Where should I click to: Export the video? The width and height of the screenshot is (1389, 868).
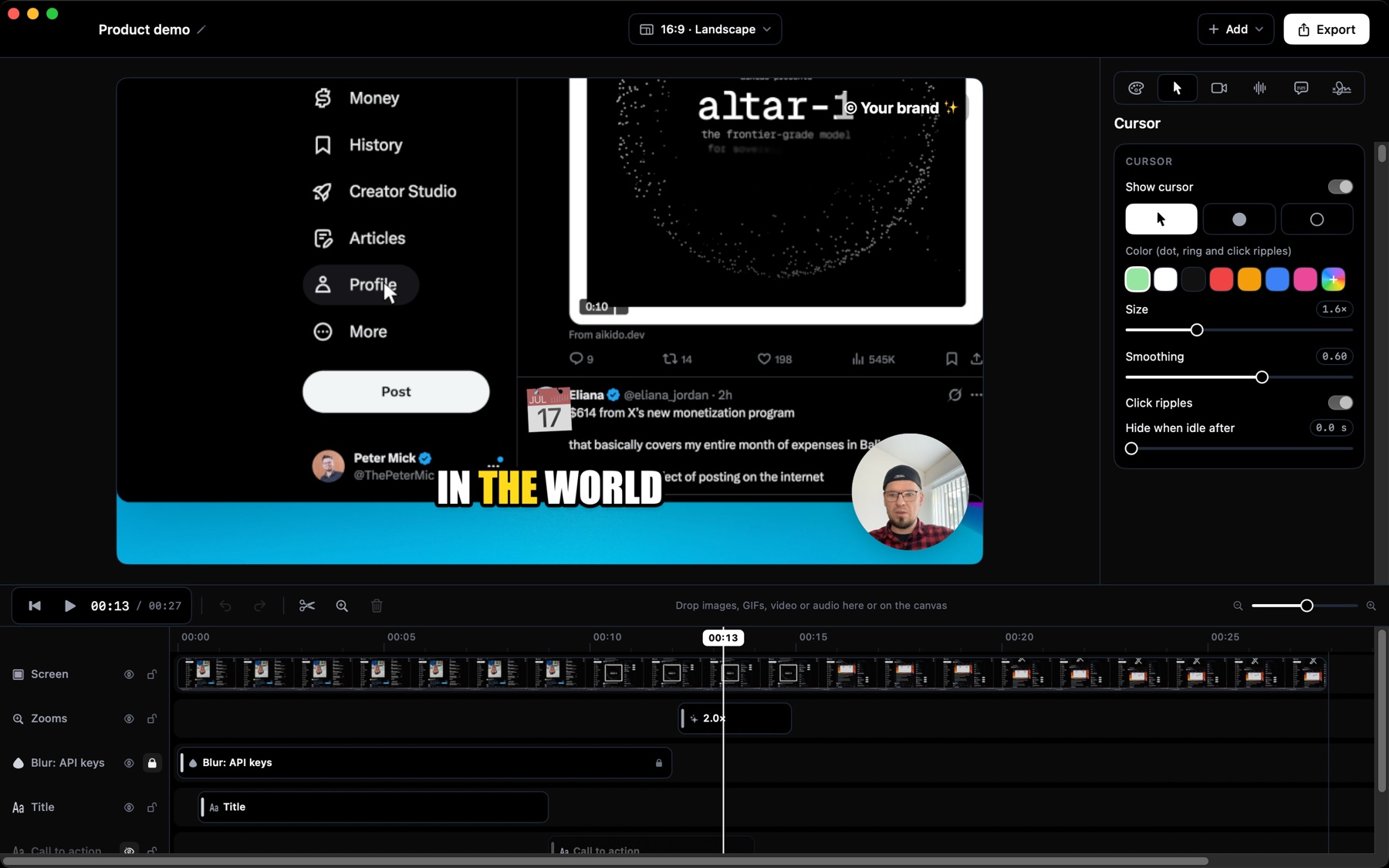[1326, 29]
